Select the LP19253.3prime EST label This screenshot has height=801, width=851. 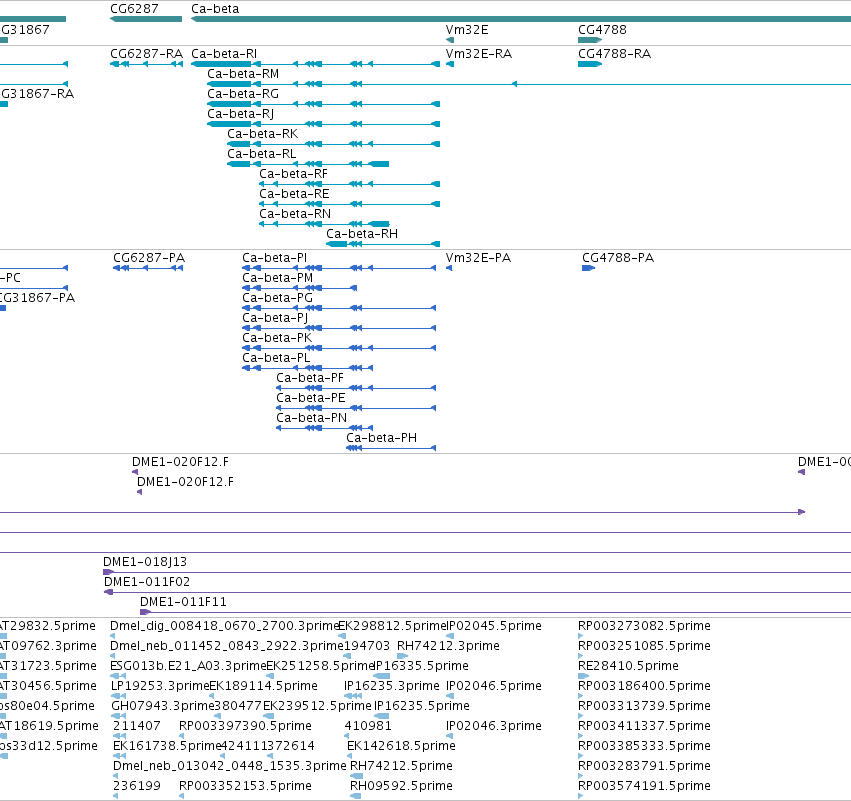point(160,686)
